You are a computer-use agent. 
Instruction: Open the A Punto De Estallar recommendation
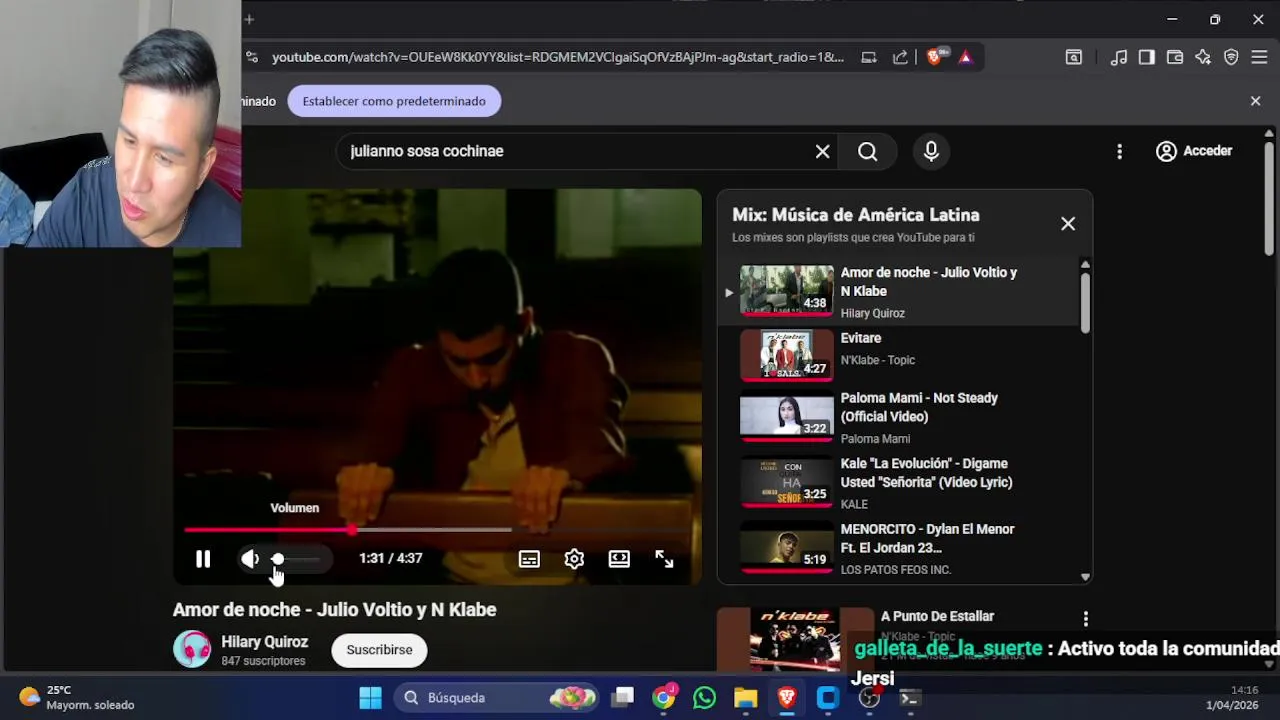tap(937, 617)
